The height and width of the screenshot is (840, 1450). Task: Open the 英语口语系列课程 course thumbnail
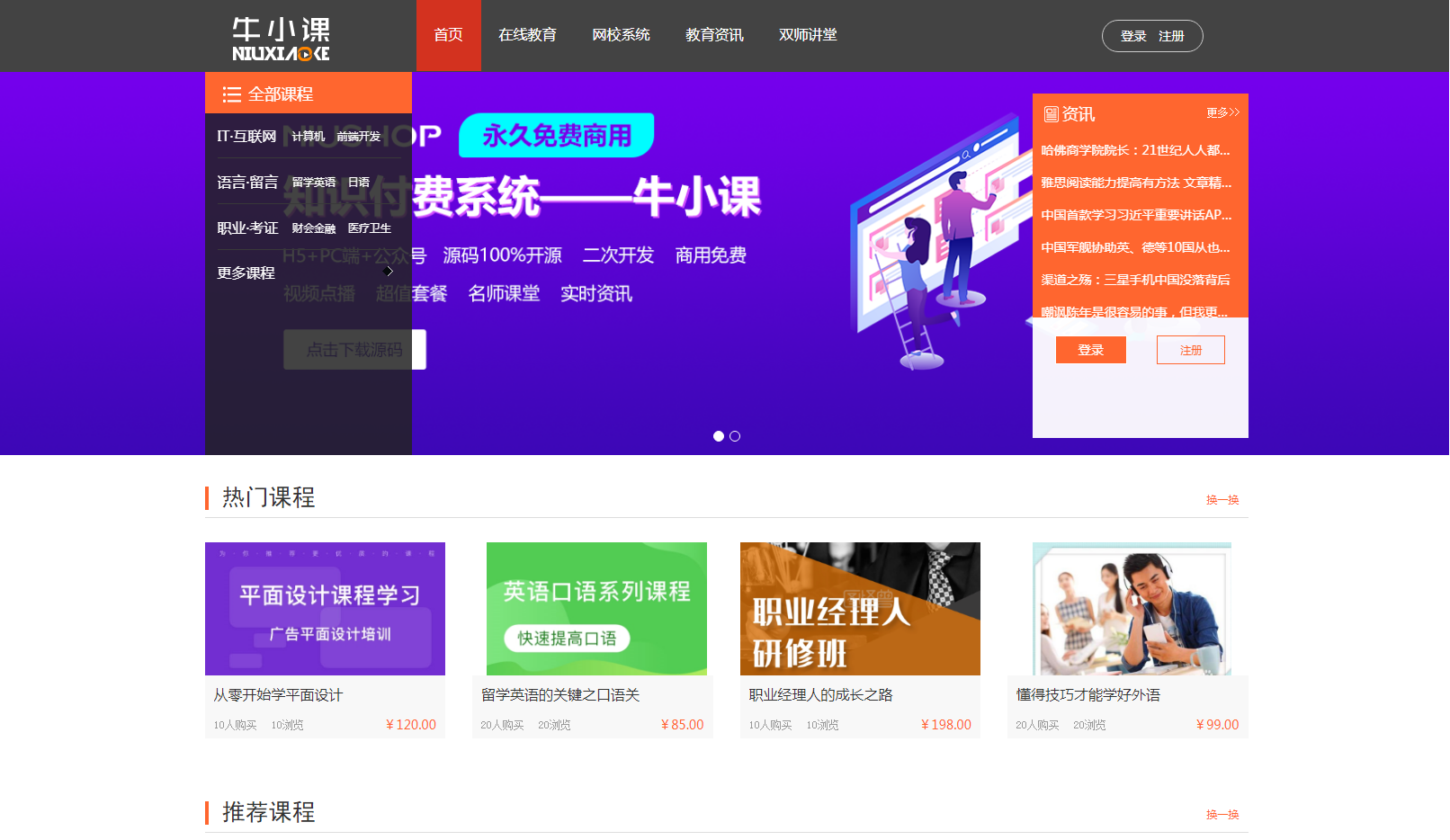tap(596, 609)
